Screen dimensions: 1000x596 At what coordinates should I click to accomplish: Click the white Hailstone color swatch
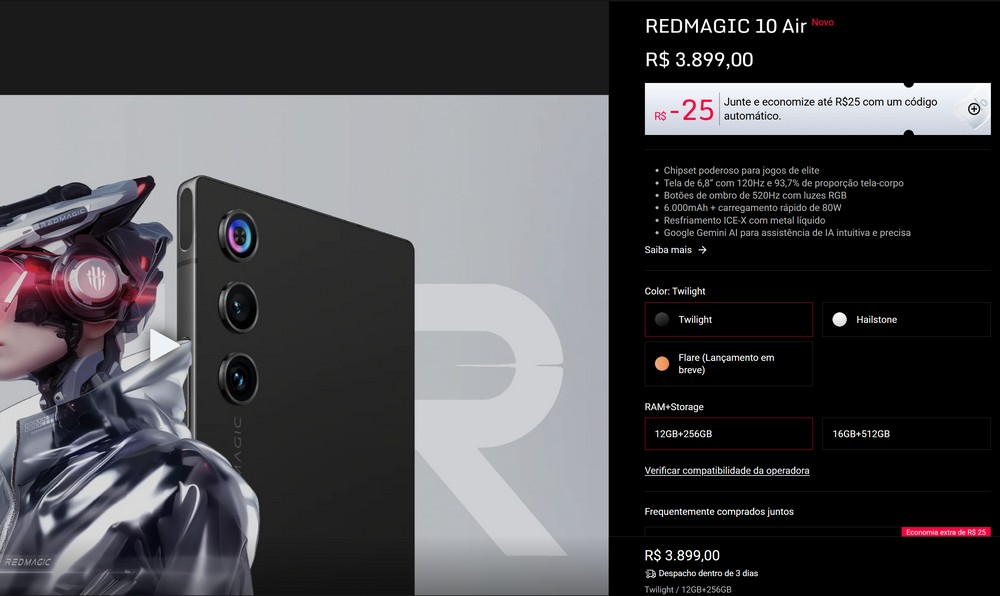tap(839, 319)
